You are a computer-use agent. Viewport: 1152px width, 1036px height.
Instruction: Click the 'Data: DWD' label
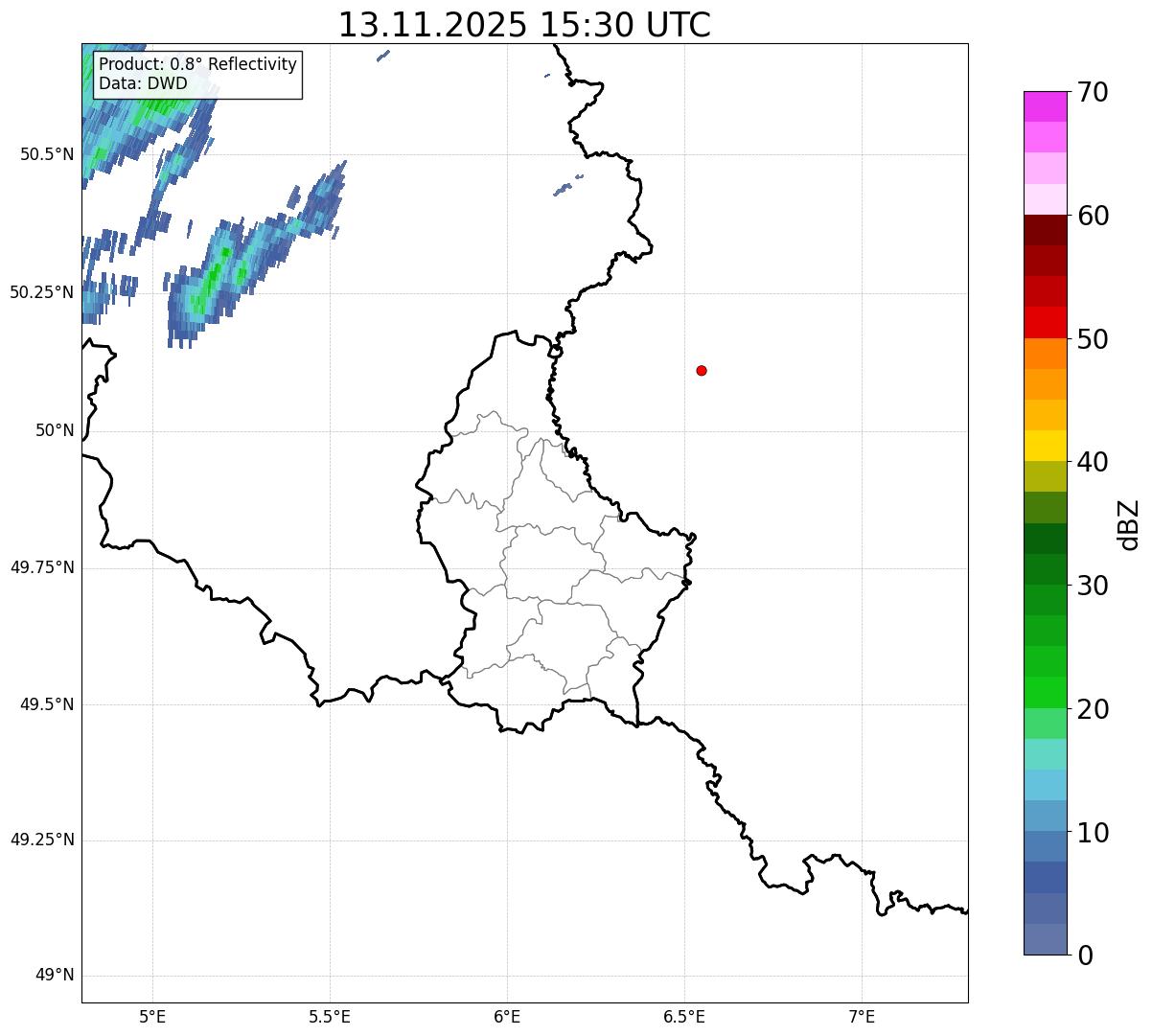click(x=143, y=83)
